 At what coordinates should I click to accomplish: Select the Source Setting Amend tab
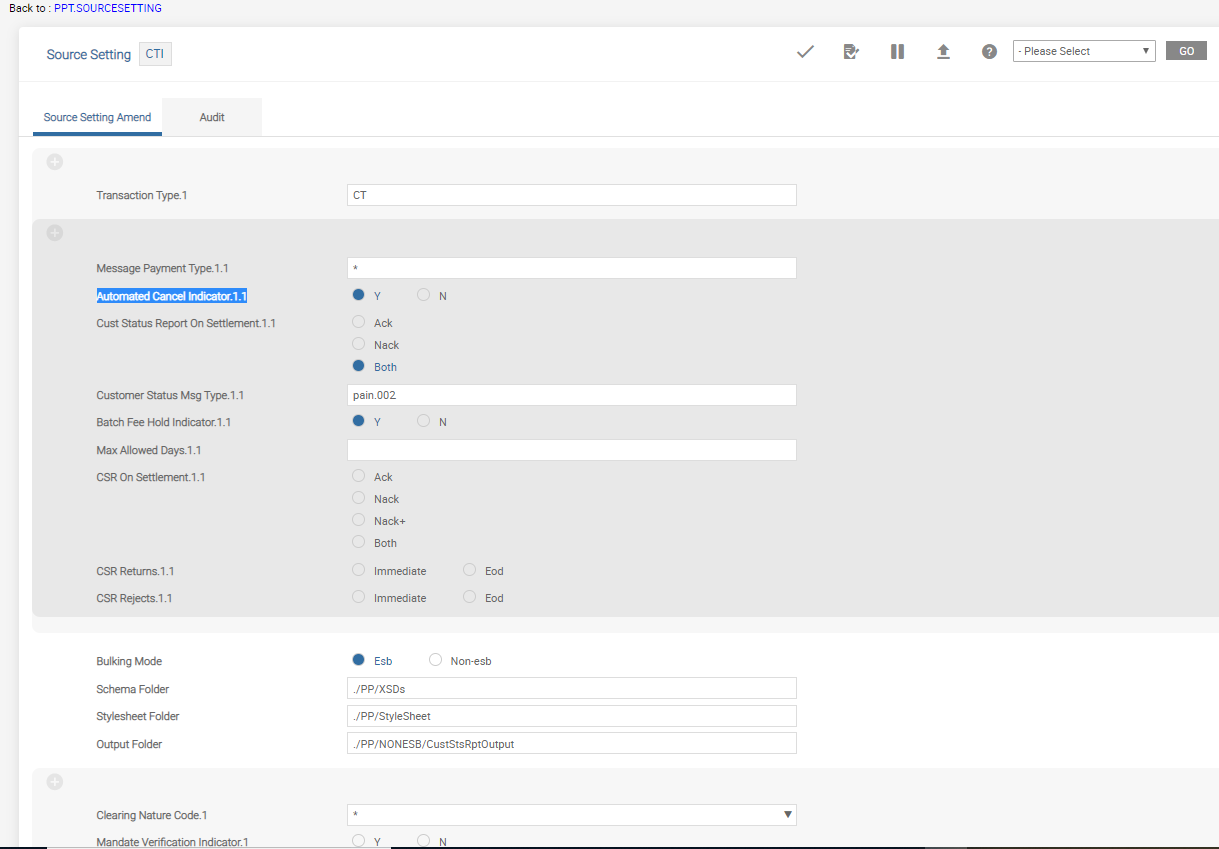[x=97, y=117]
